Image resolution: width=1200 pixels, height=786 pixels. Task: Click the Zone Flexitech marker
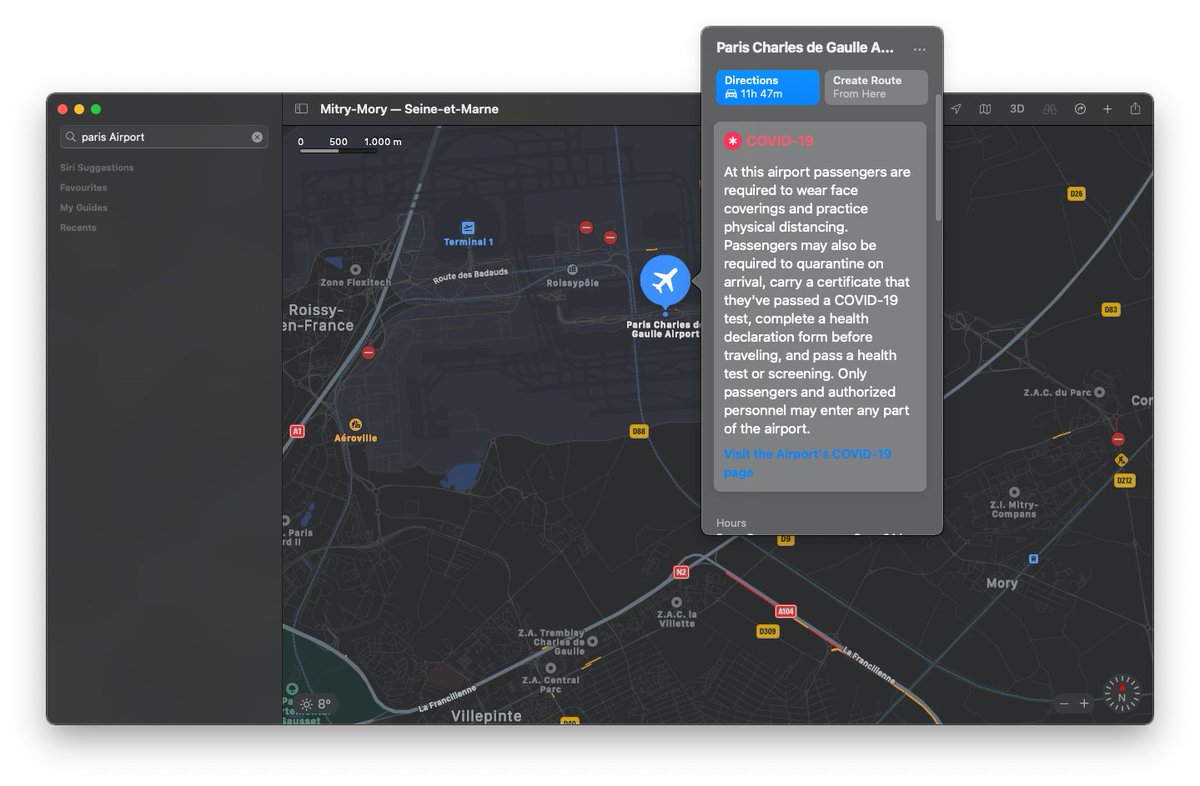point(355,270)
